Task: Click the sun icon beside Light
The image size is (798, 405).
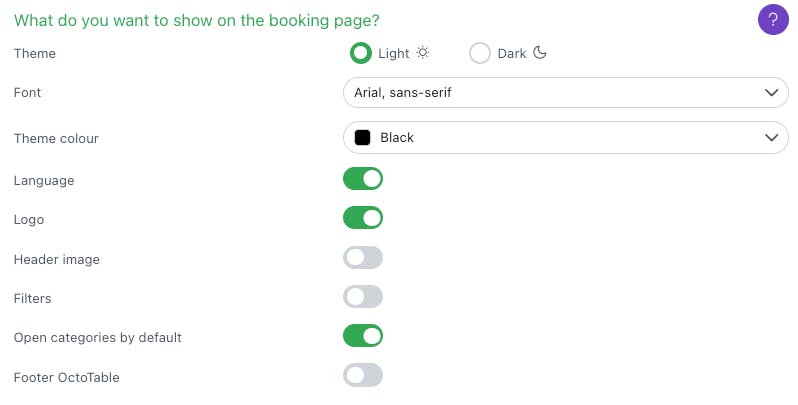Action: tap(423, 53)
